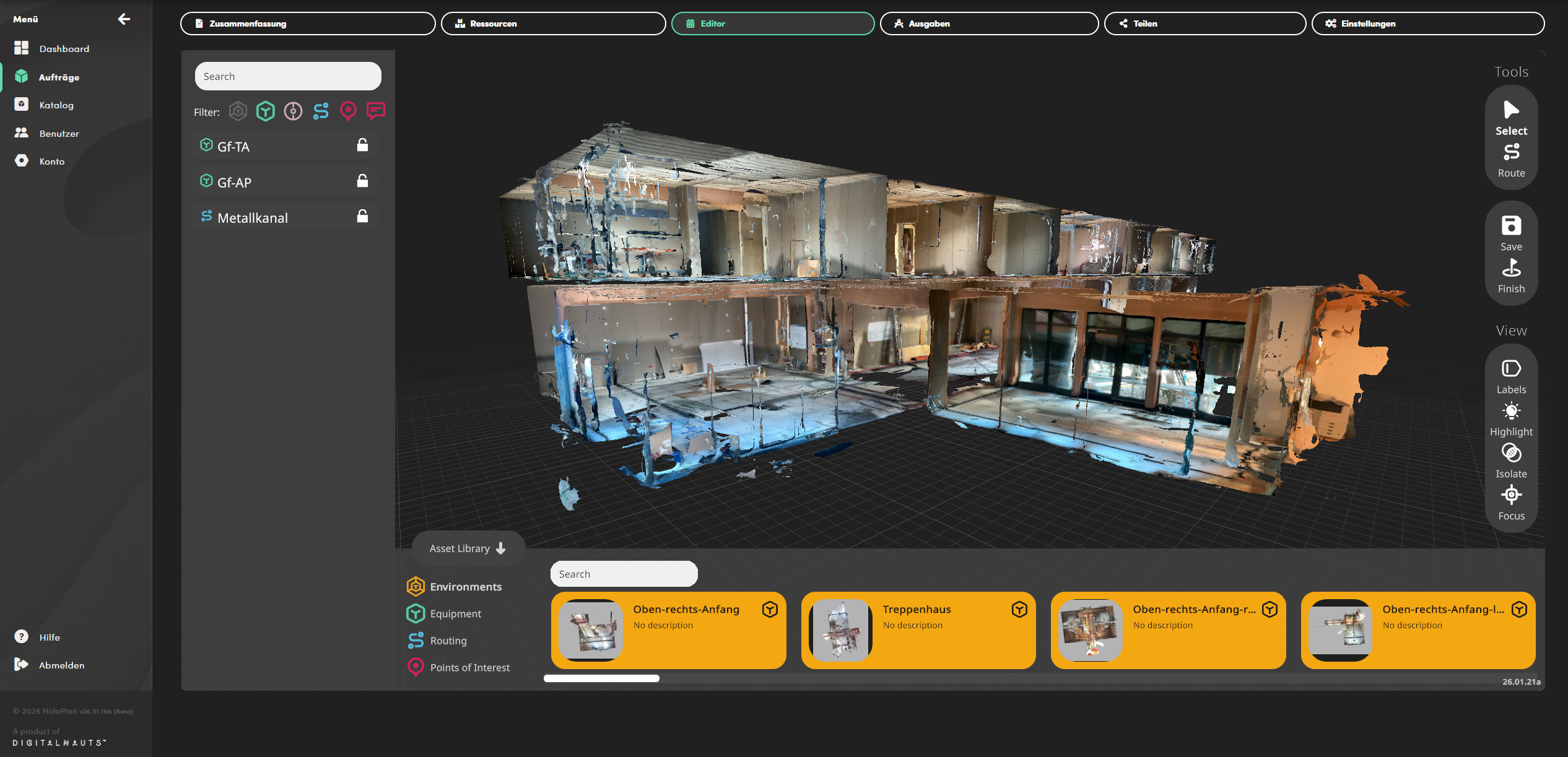The image size is (1568, 757).
Task: Click the asset library horizontal scrollbar
Action: pos(601,678)
